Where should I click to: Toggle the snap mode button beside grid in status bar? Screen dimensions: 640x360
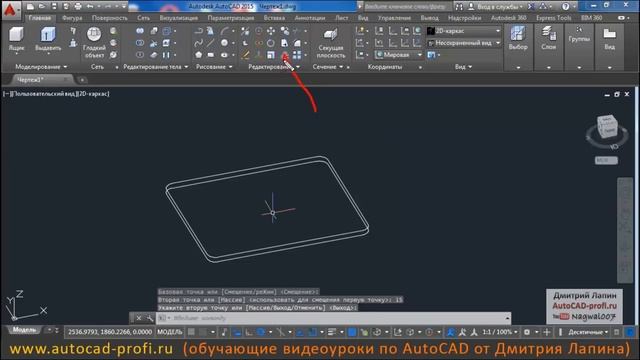pos(202,332)
